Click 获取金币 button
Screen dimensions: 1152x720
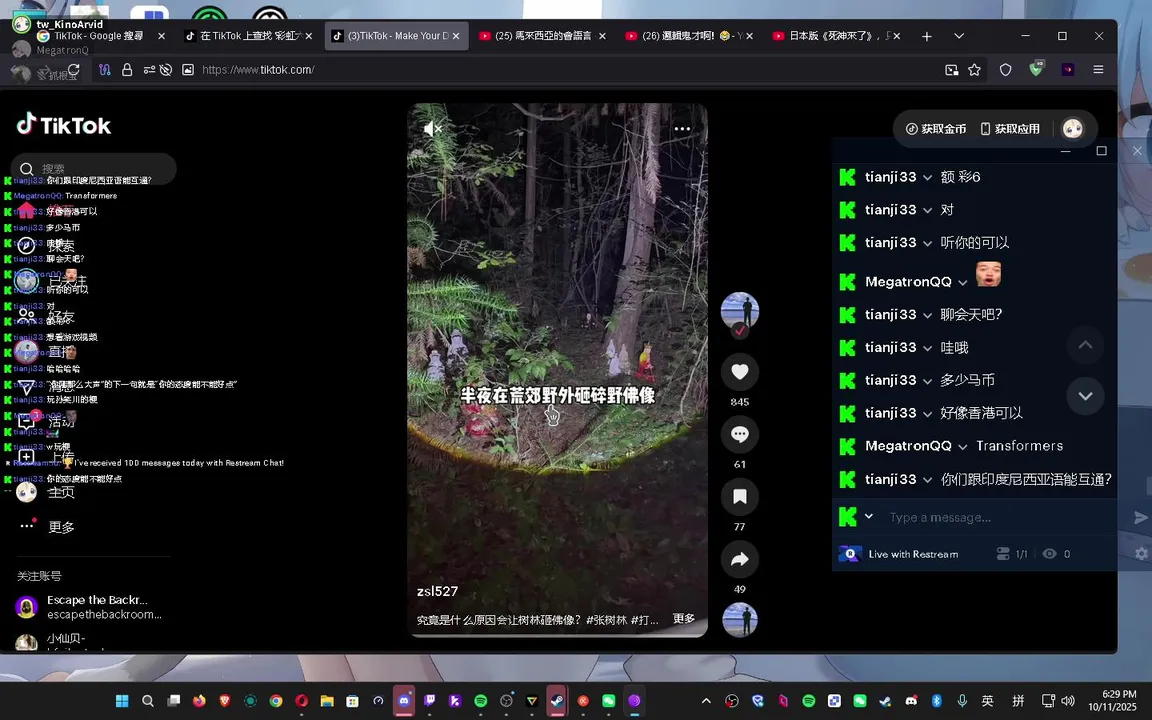pos(935,129)
